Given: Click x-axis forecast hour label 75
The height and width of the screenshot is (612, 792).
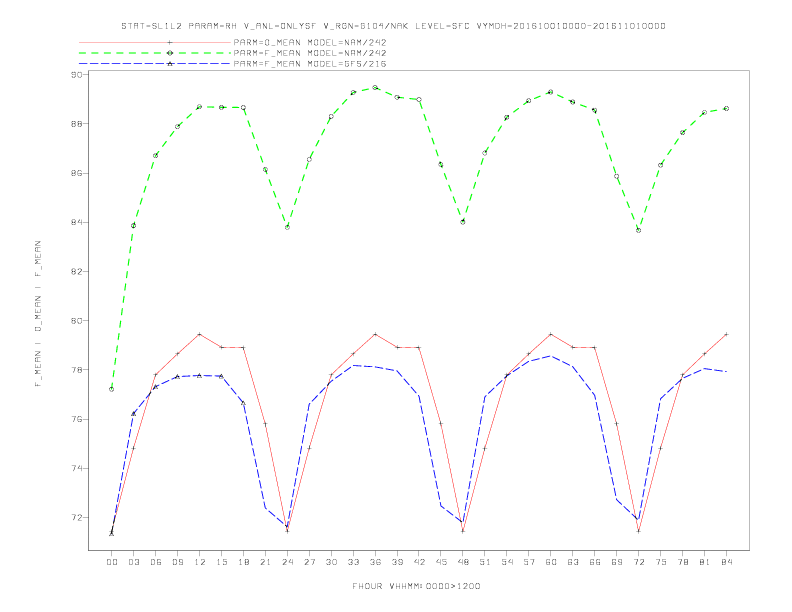Looking at the screenshot, I should coord(661,562).
